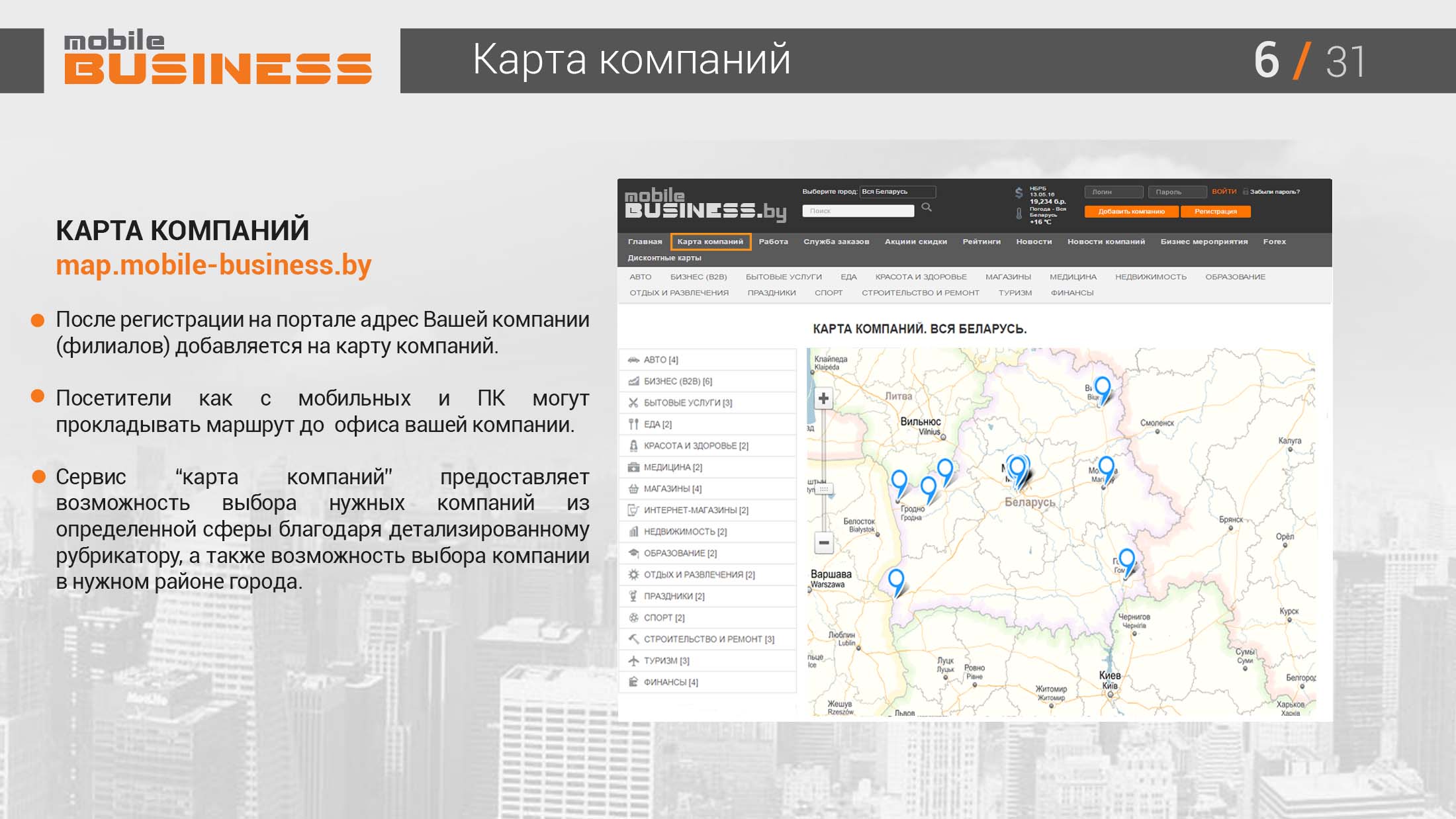Image resolution: width=1456 pixels, height=819 pixels.
Task: Click the dollar currency rate icon
Action: click(1019, 193)
